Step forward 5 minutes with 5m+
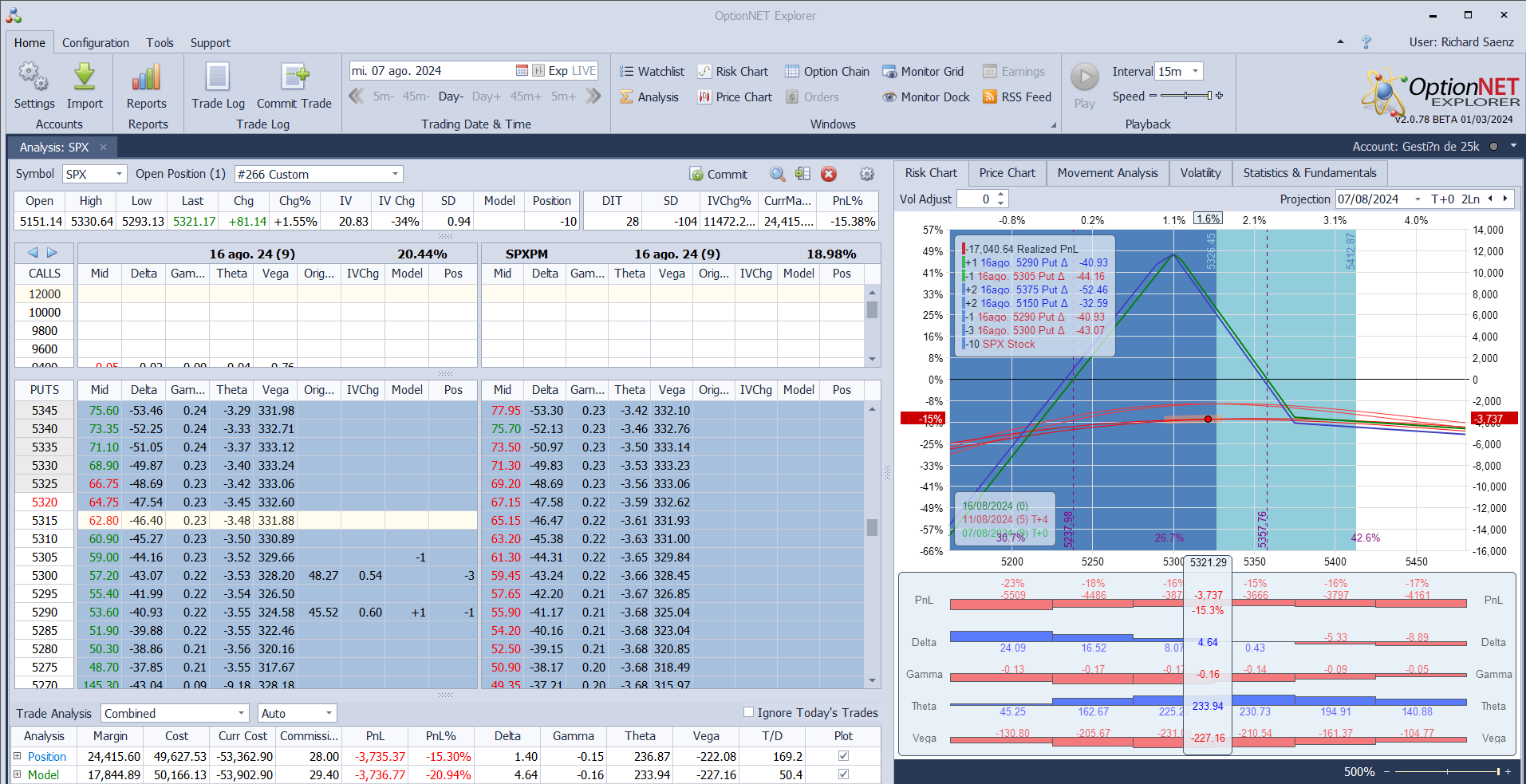 click(x=563, y=97)
